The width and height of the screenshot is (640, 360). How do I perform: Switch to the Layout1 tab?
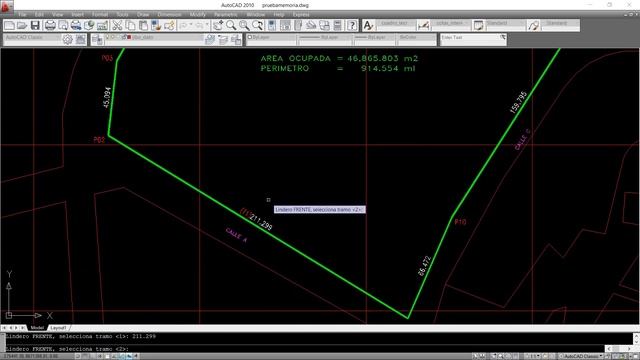58,328
